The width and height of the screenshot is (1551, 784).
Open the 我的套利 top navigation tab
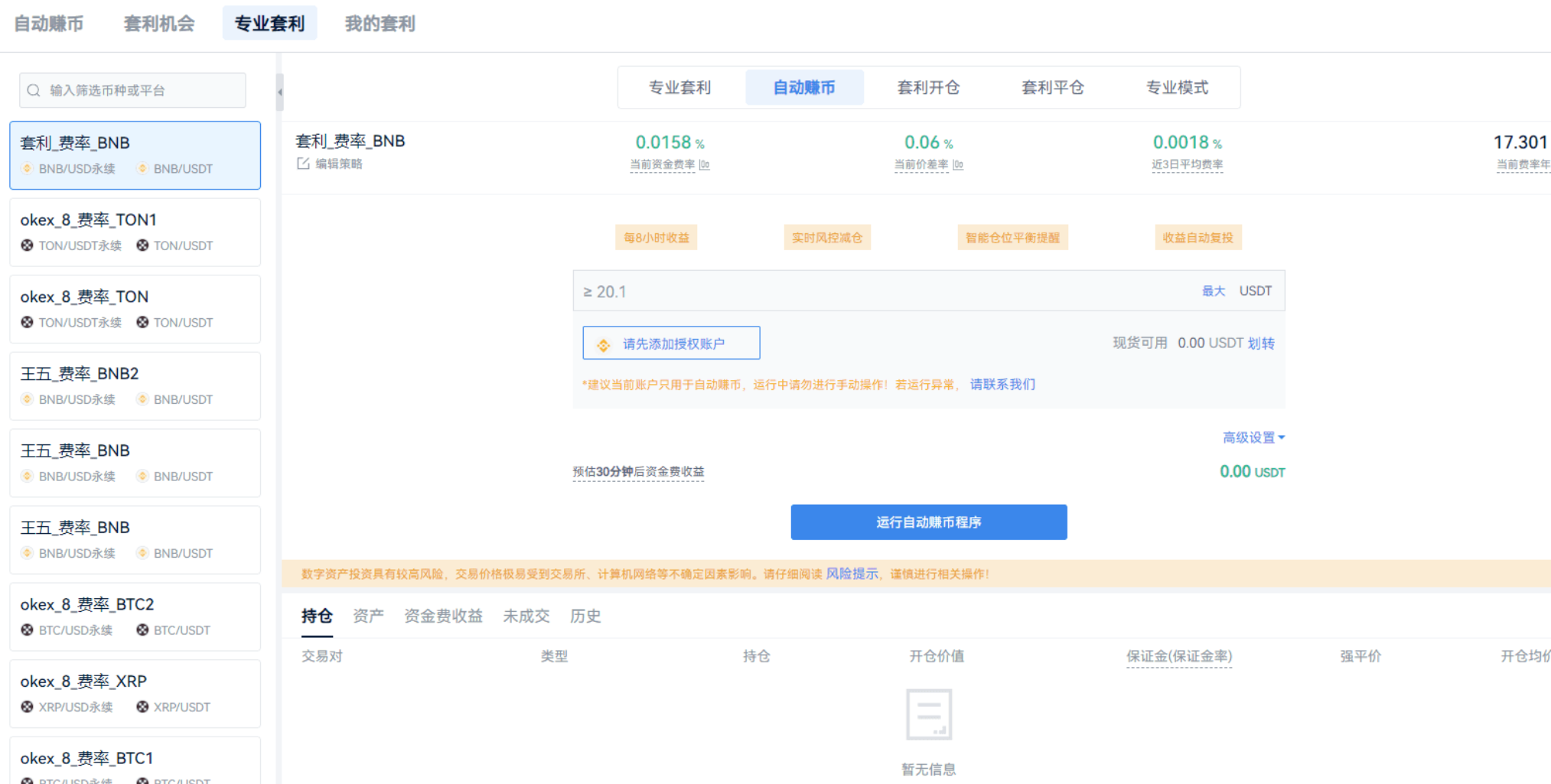[x=380, y=24]
